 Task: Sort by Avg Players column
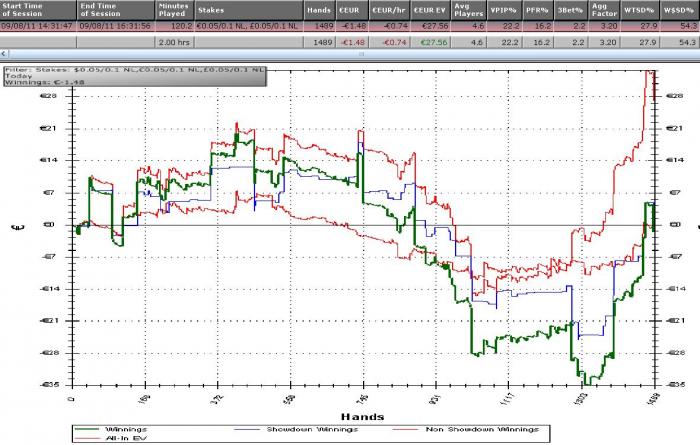(468, 10)
